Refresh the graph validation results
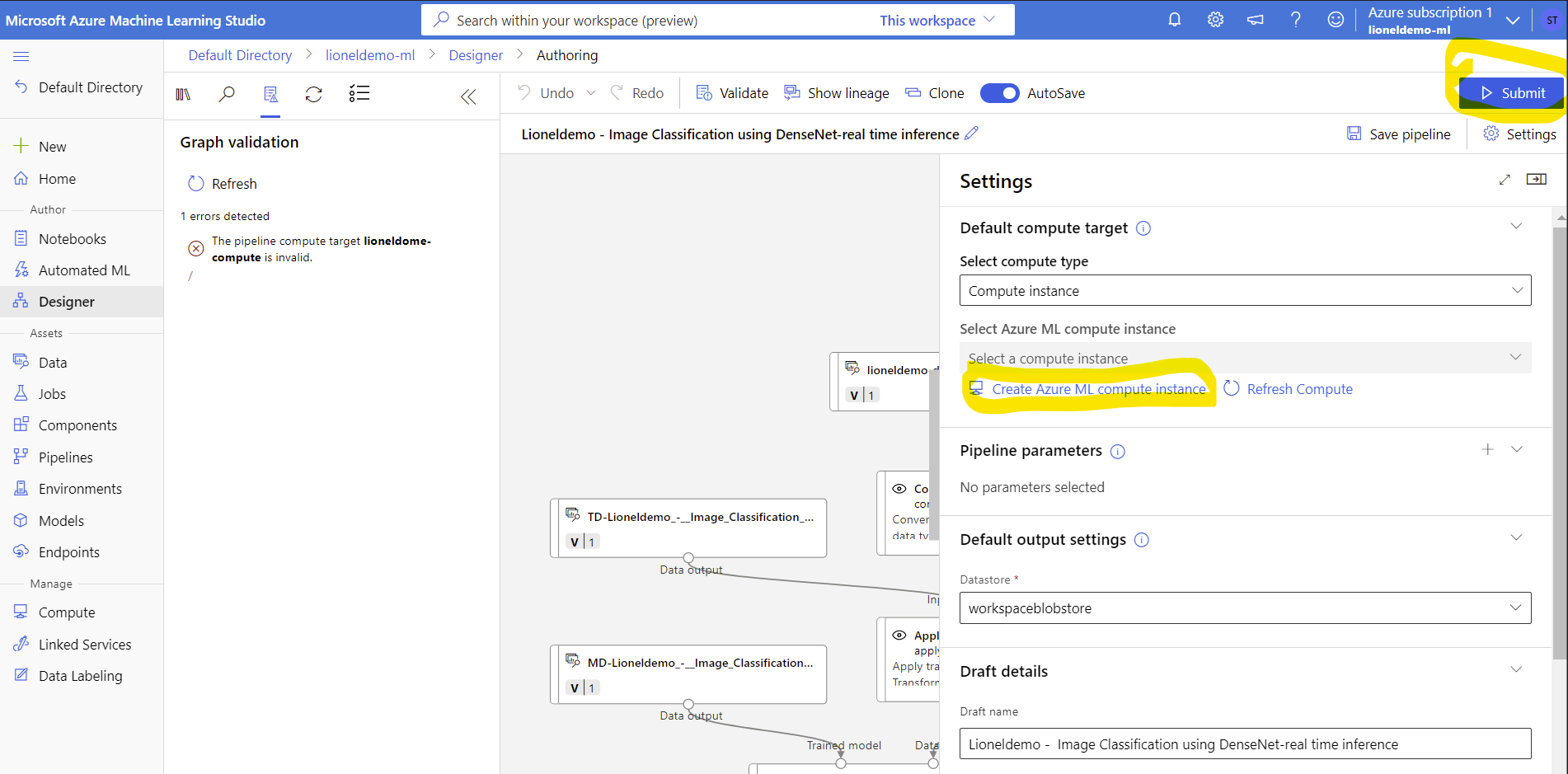The height and width of the screenshot is (774, 1568). (x=223, y=184)
